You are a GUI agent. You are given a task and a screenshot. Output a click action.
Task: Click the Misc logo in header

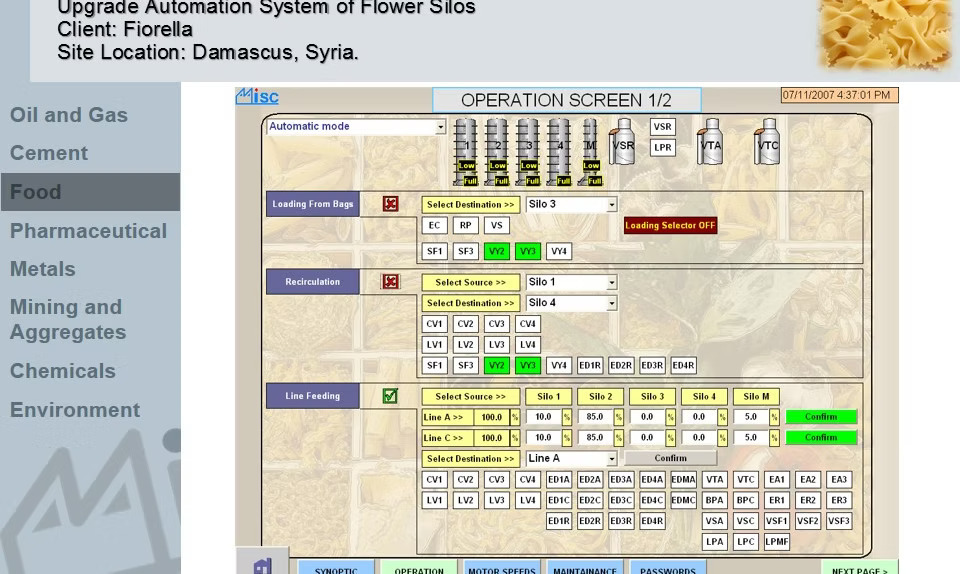point(257,96)
